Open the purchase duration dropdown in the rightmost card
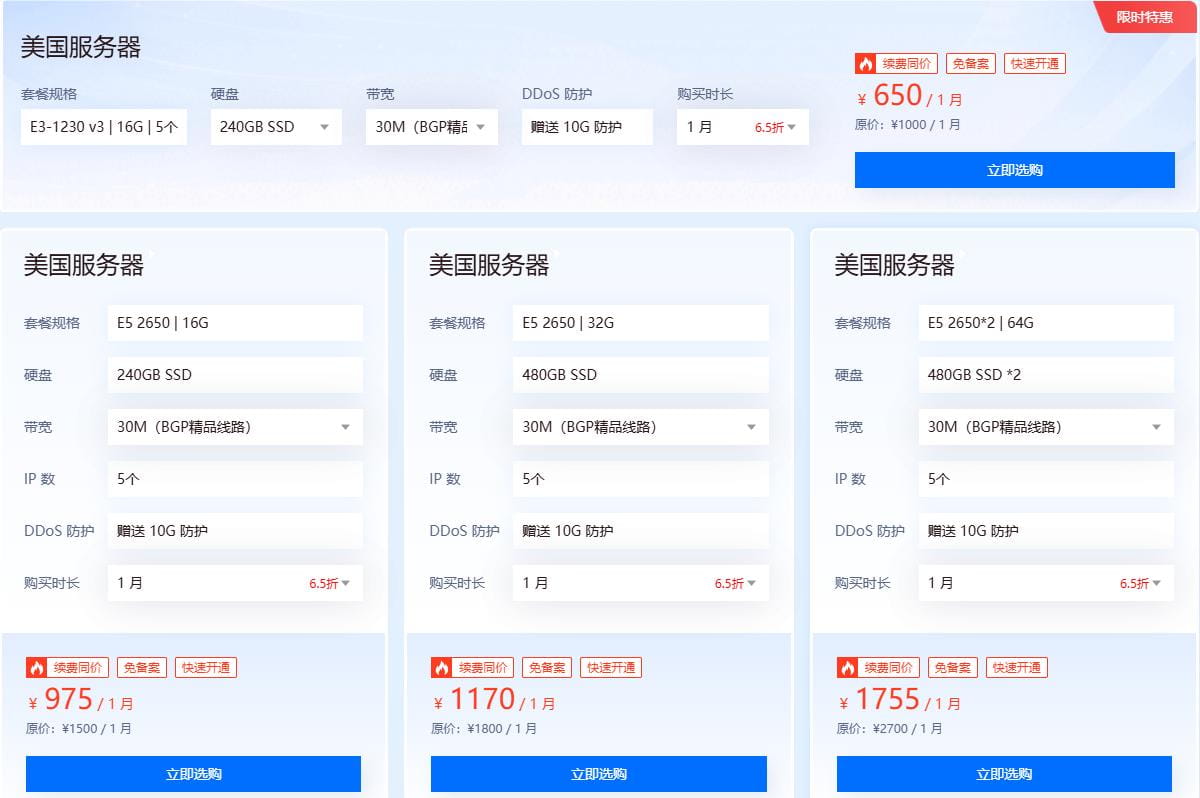 pos(1157,583)
